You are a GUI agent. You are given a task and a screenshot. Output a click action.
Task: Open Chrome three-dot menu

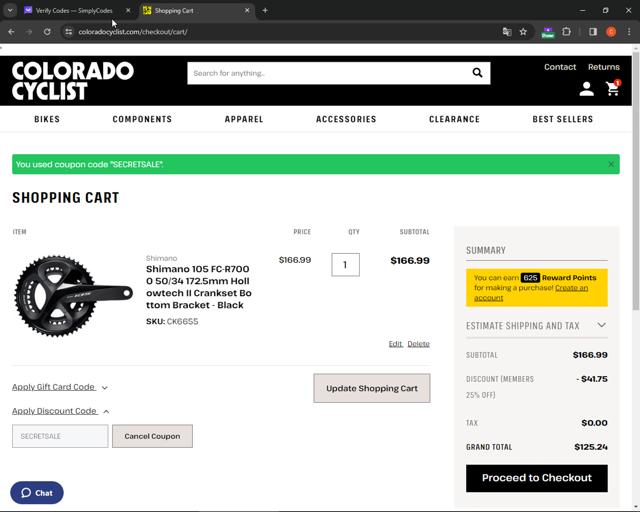coord(629,32)
